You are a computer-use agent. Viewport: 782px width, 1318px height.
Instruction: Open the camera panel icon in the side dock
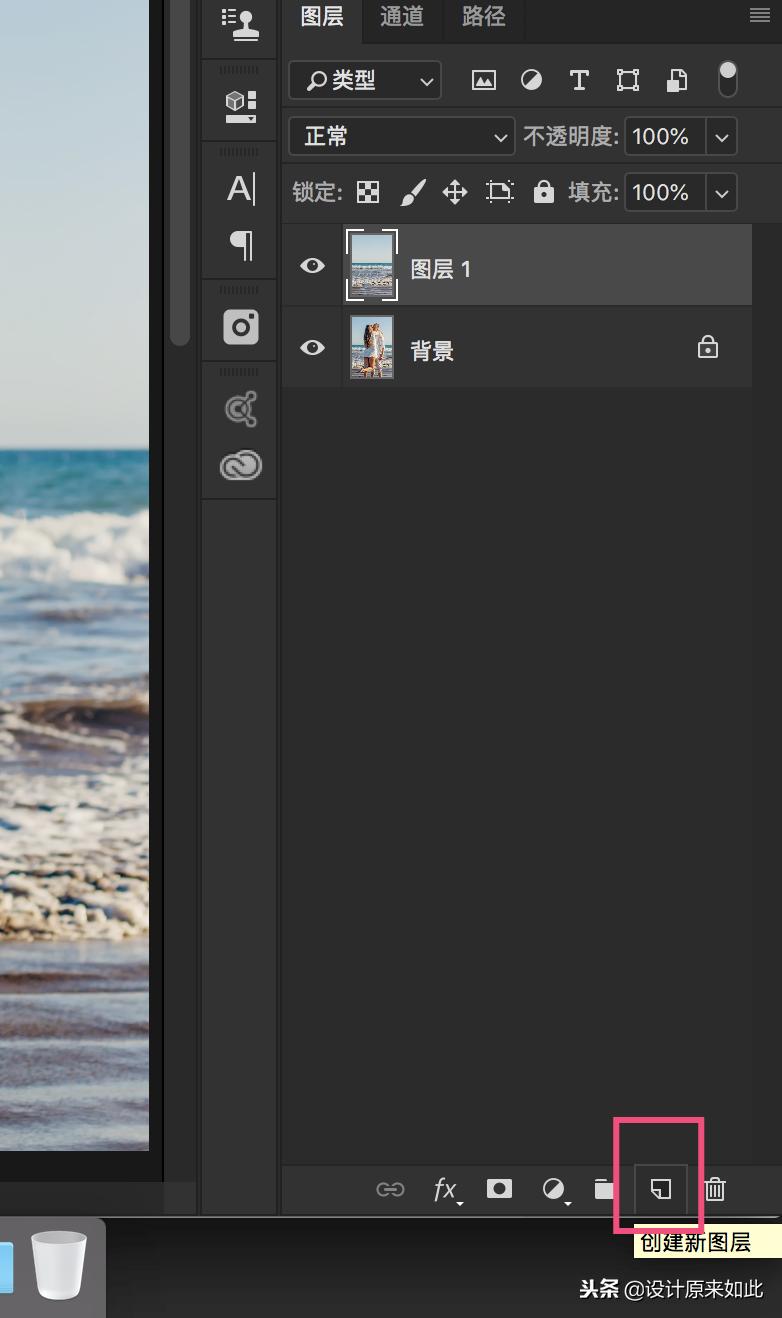[240, 327]
